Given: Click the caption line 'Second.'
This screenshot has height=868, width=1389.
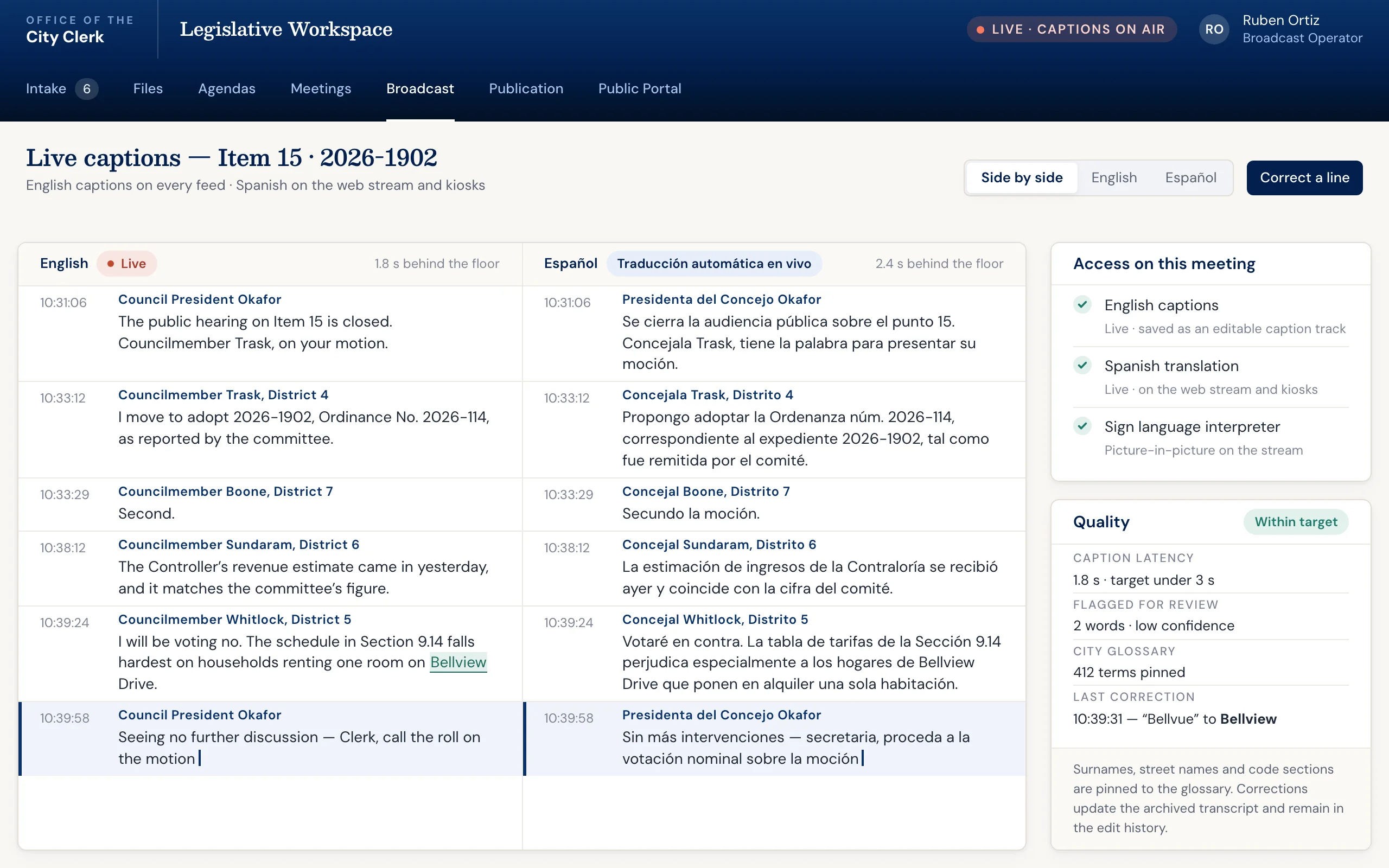Looking at the screenshot, I should click(146, 513).
